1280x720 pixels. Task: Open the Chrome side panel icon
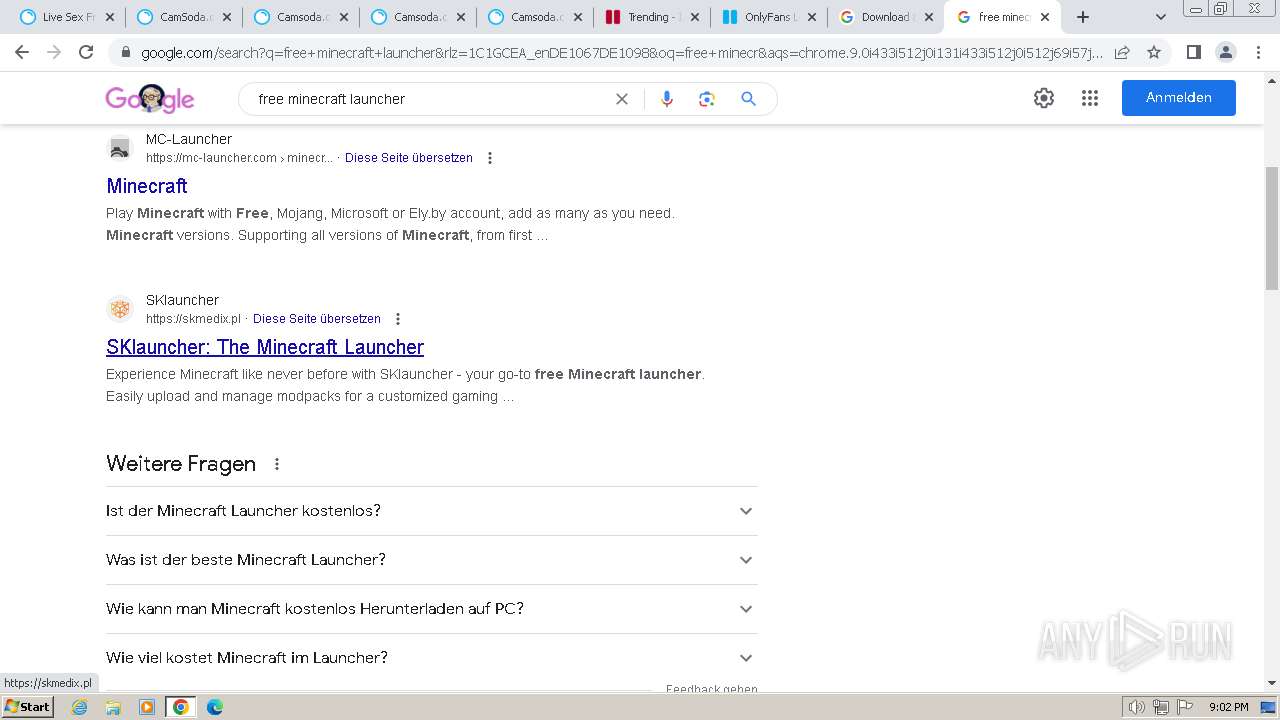pyautogui.click(x=1193, y=52)
